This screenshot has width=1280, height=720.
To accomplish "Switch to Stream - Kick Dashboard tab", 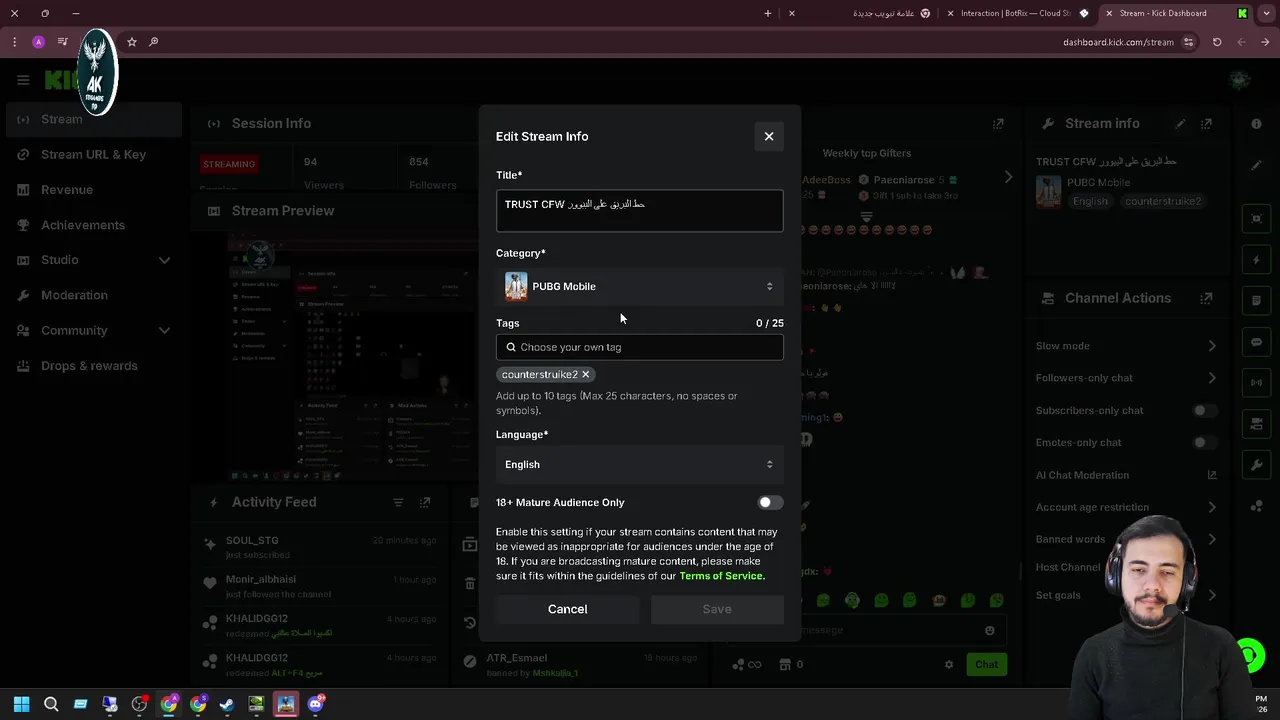I will (x=1175, y=13).
